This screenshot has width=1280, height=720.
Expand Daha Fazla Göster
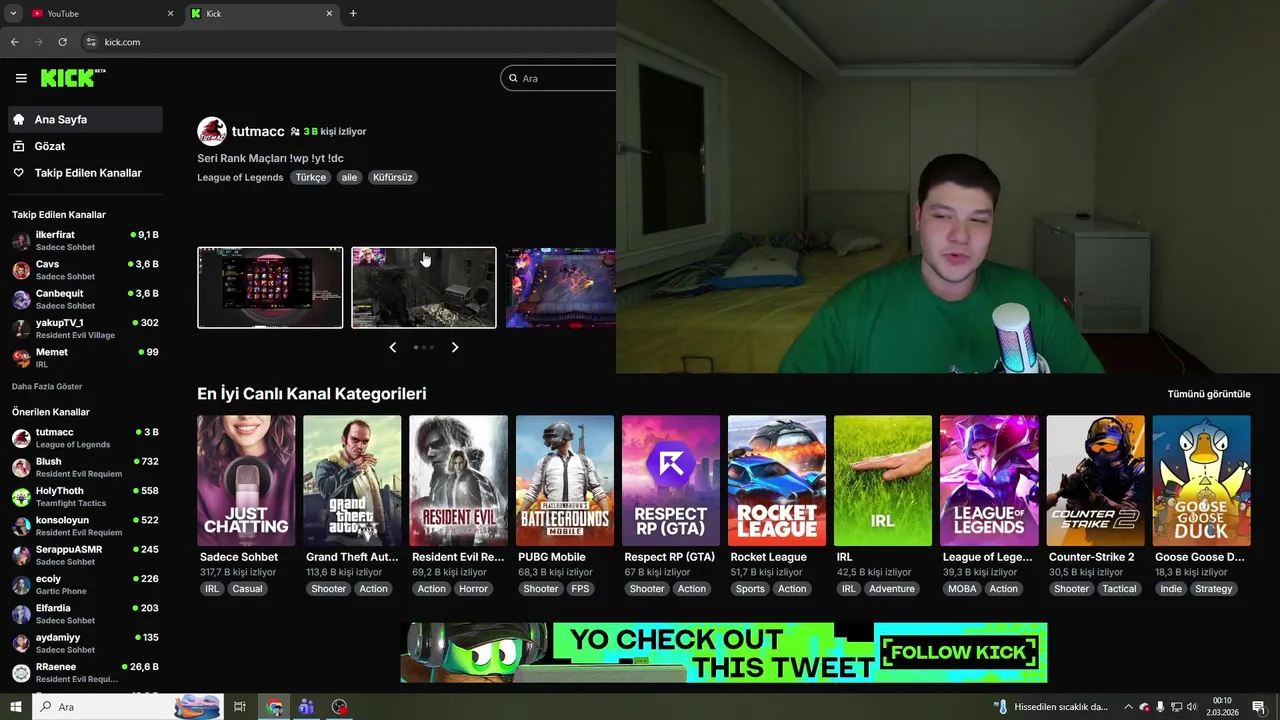(x=47, y=386)
